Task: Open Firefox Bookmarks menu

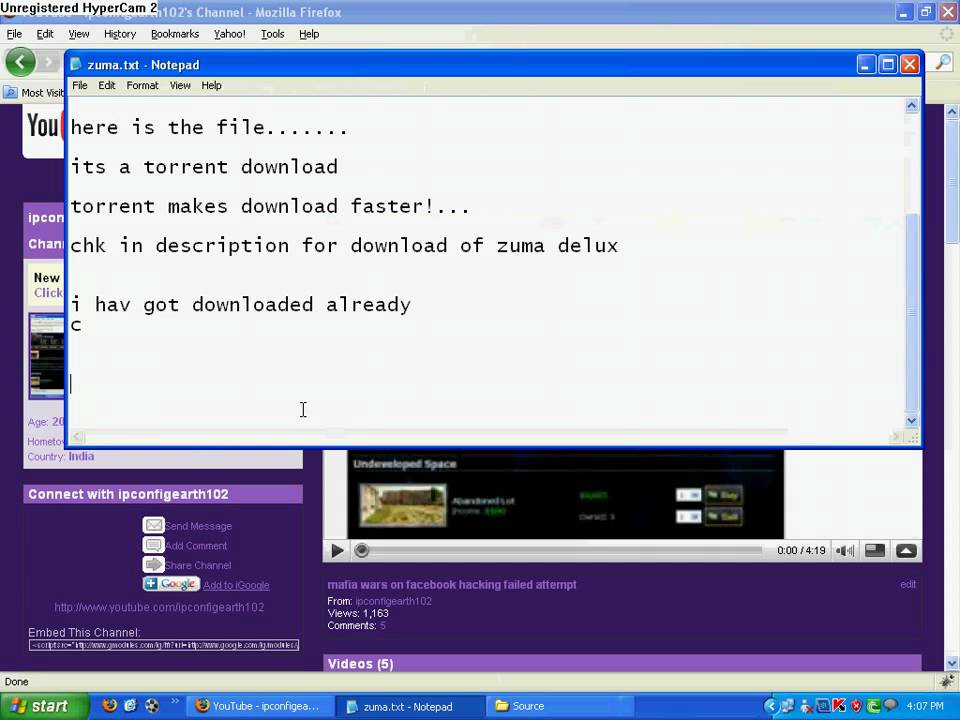Action: click(175, 34)
